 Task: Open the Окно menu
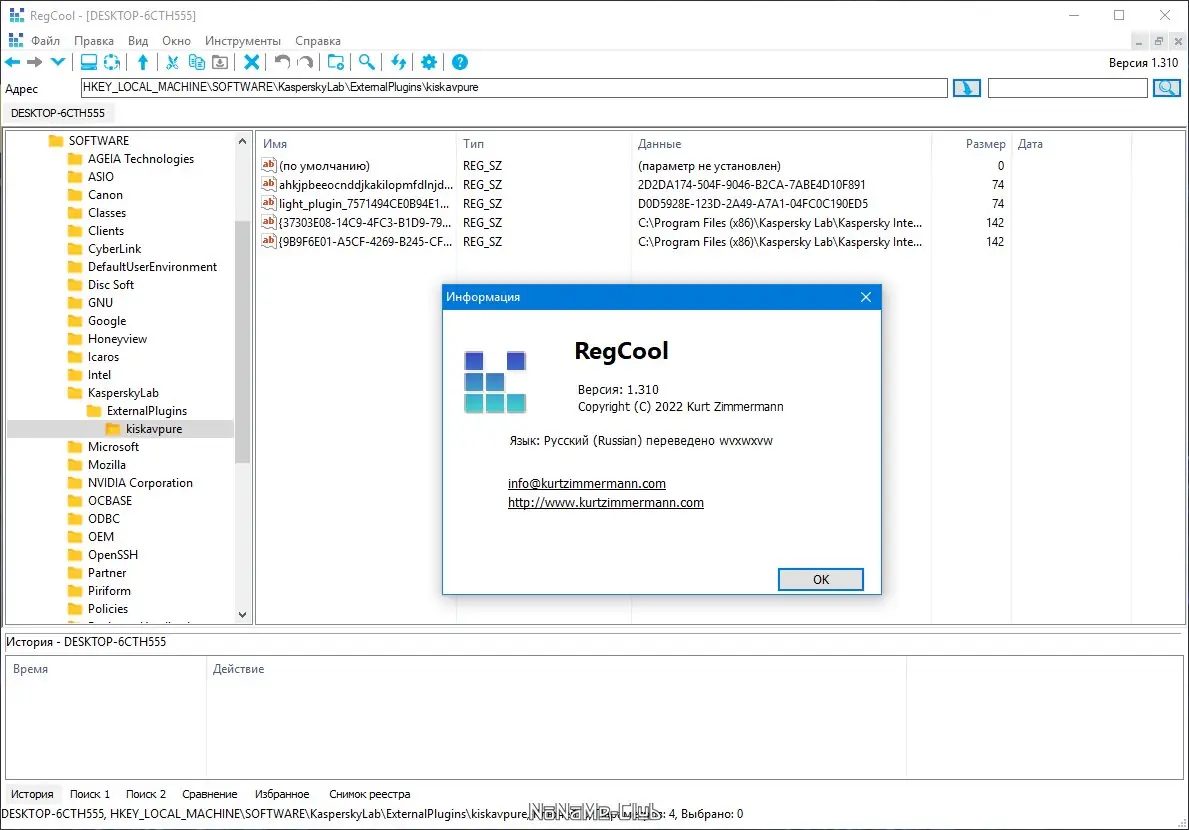click(176, 41)
